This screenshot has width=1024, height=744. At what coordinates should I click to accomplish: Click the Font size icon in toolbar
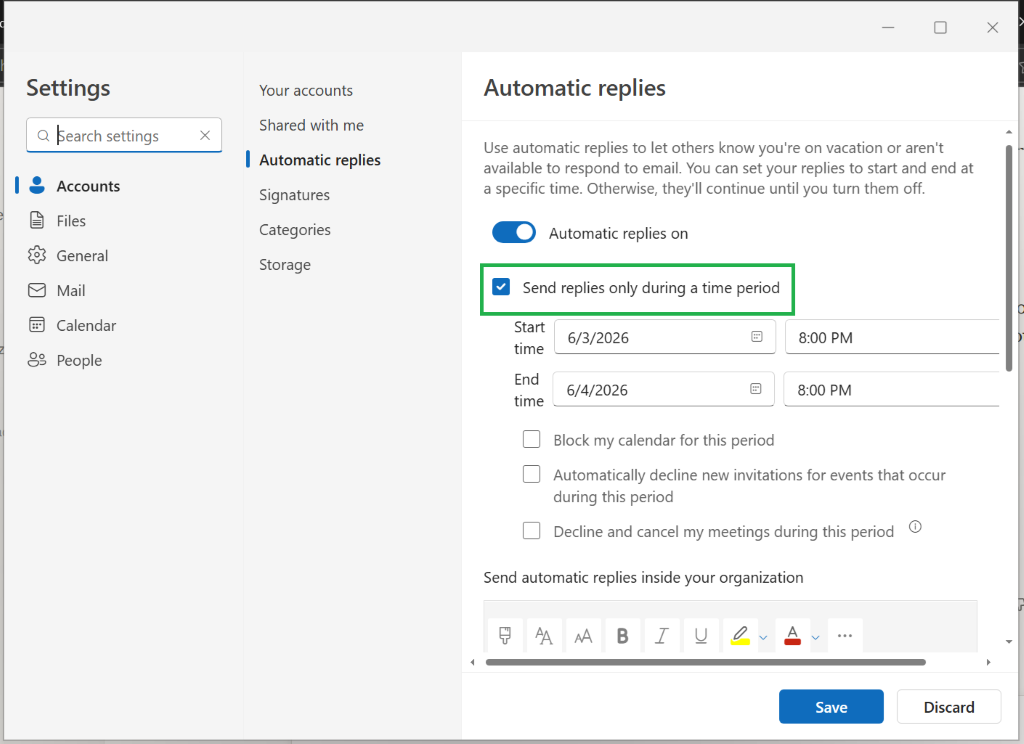[583, 635]
